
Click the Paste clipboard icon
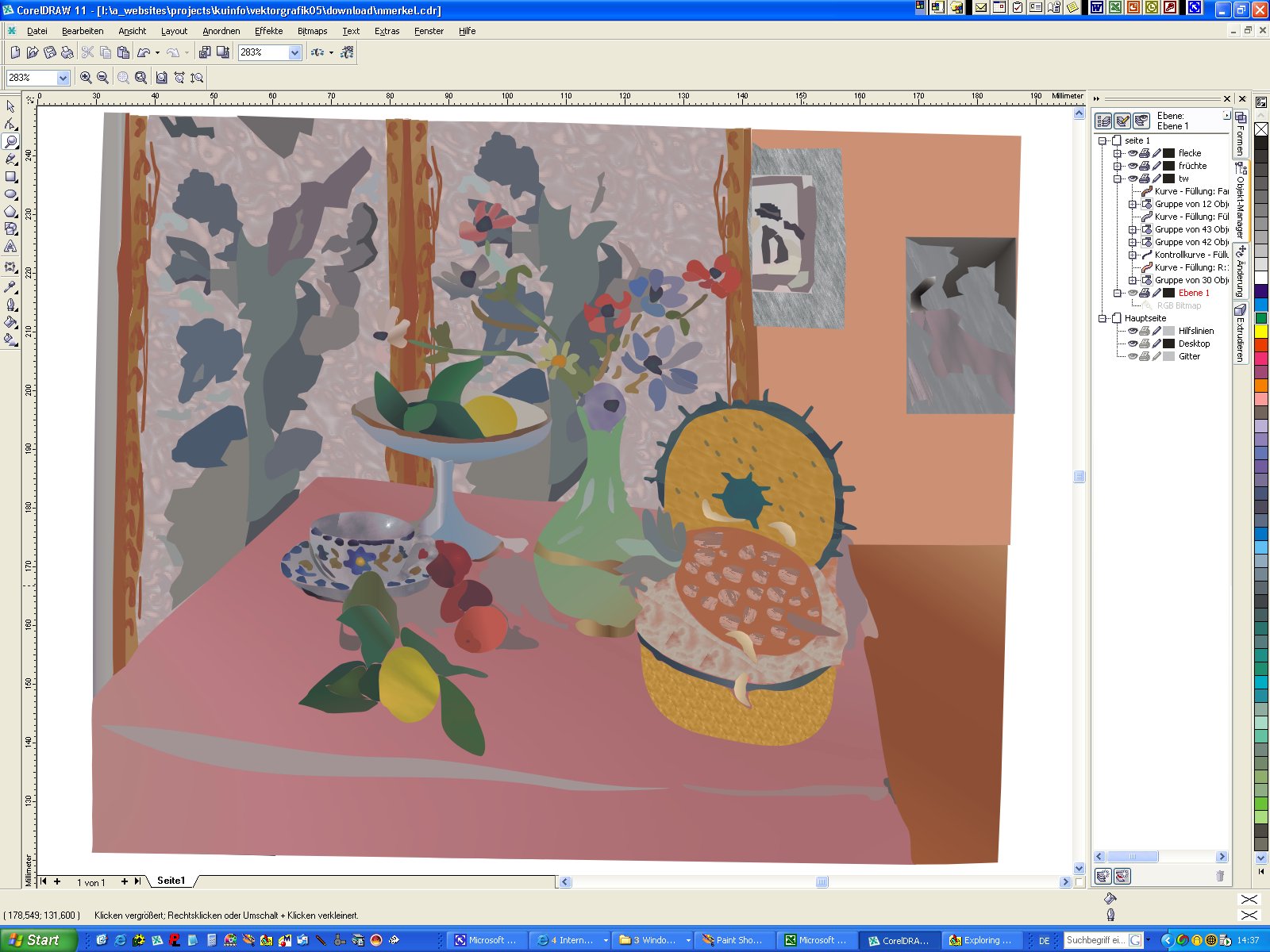pos(123,52)
